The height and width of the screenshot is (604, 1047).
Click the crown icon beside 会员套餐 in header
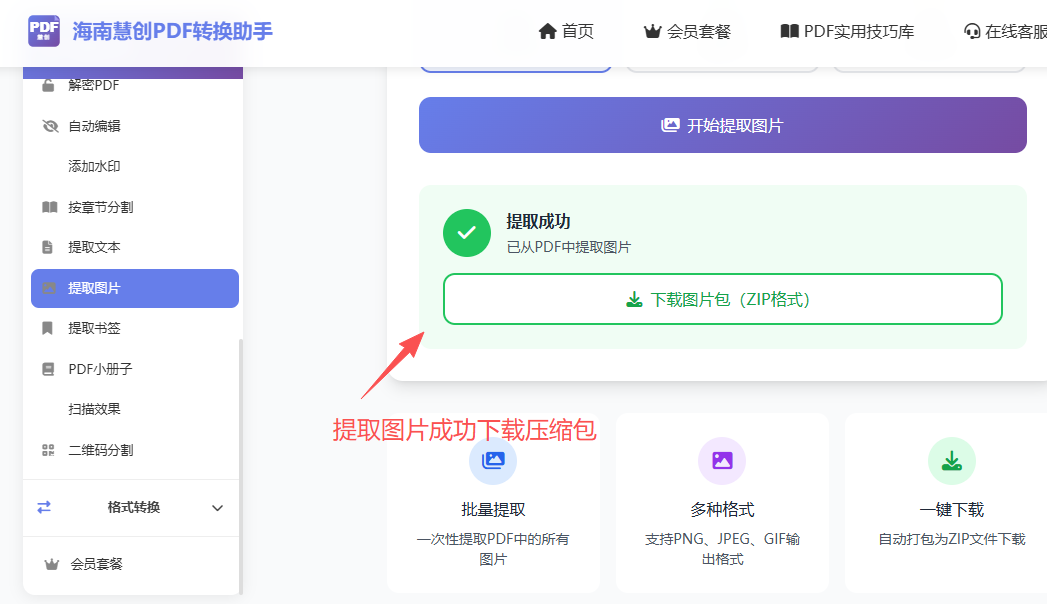pyautogui.click(x=652, y=31)
